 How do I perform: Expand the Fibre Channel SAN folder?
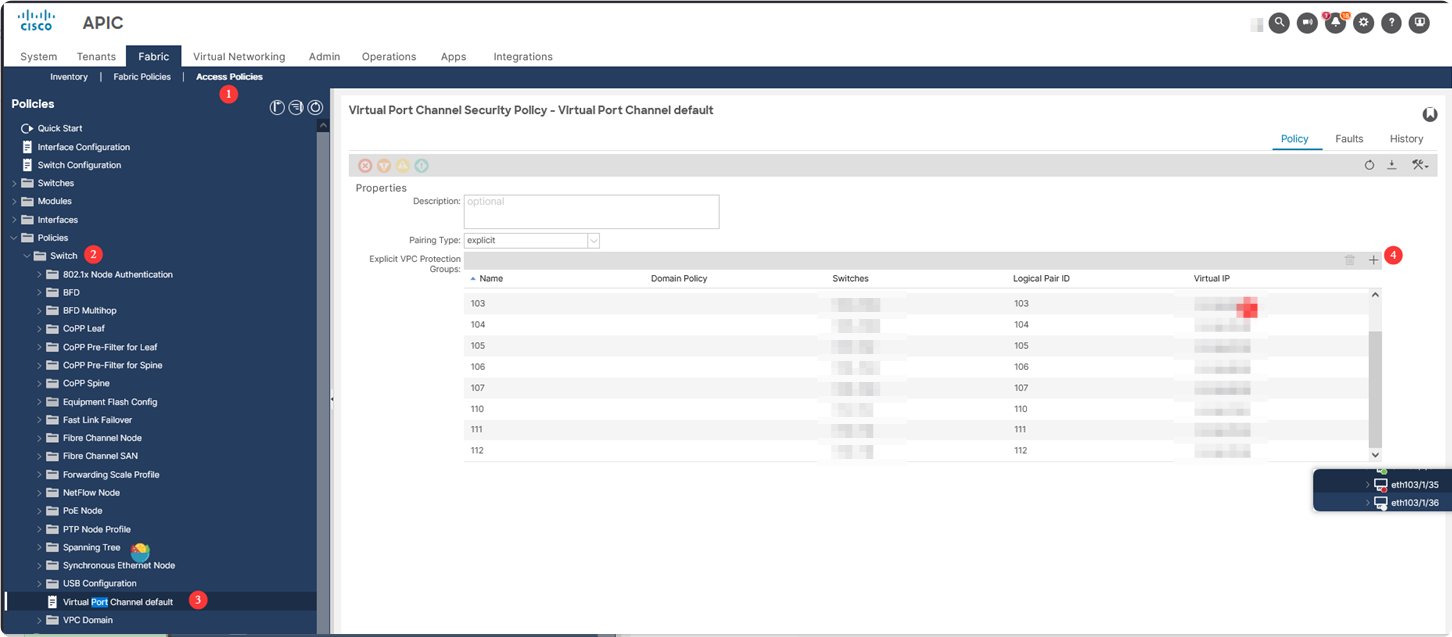tap(40, 456)
